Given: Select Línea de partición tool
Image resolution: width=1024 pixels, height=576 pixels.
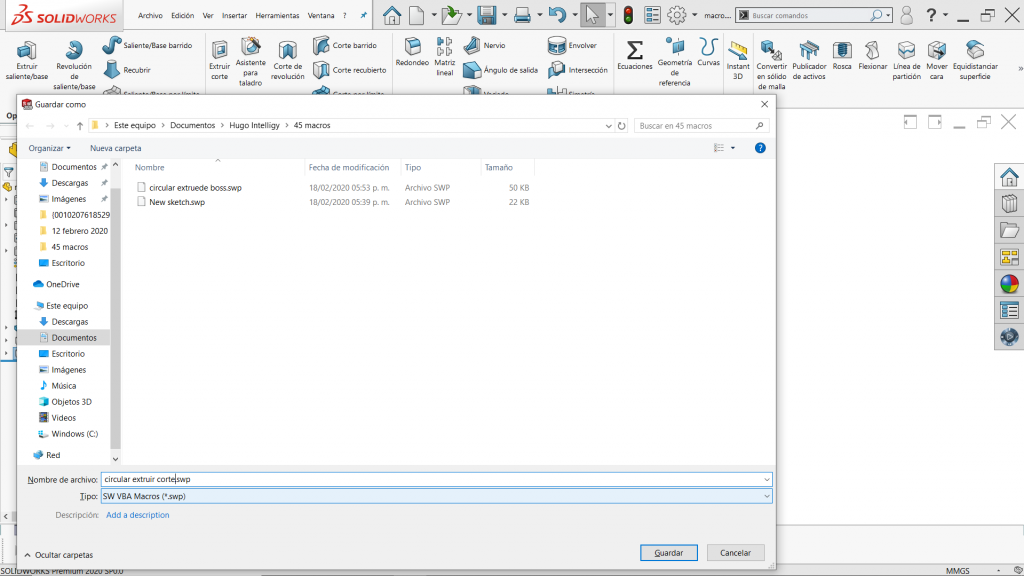Looking at the screenshot, I should tap(906, 61).
